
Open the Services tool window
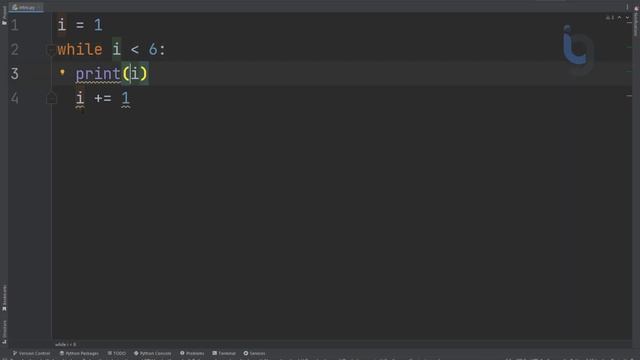click(x=254, y=353)
